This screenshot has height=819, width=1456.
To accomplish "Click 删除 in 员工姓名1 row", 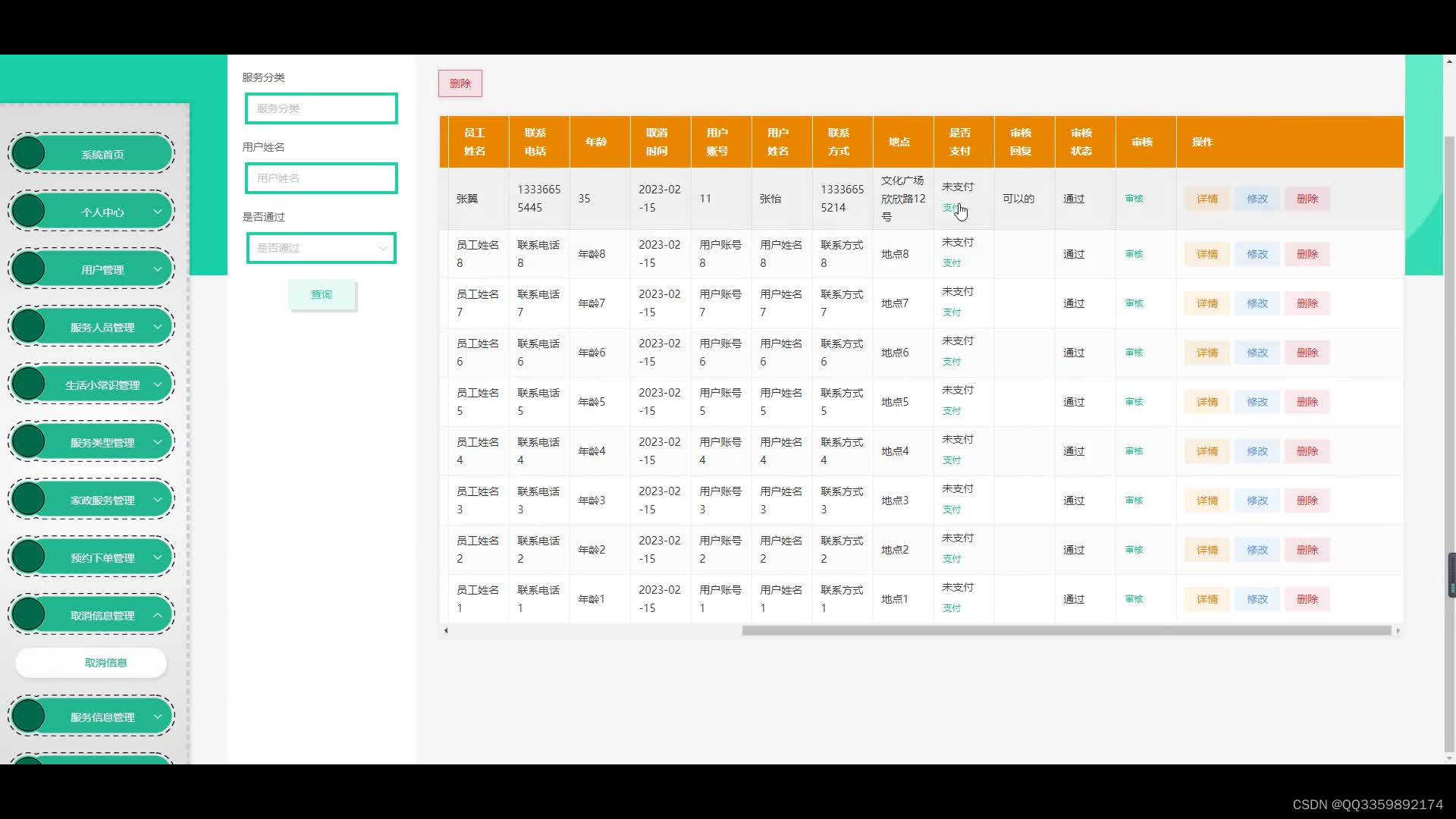I will 1307,599.
